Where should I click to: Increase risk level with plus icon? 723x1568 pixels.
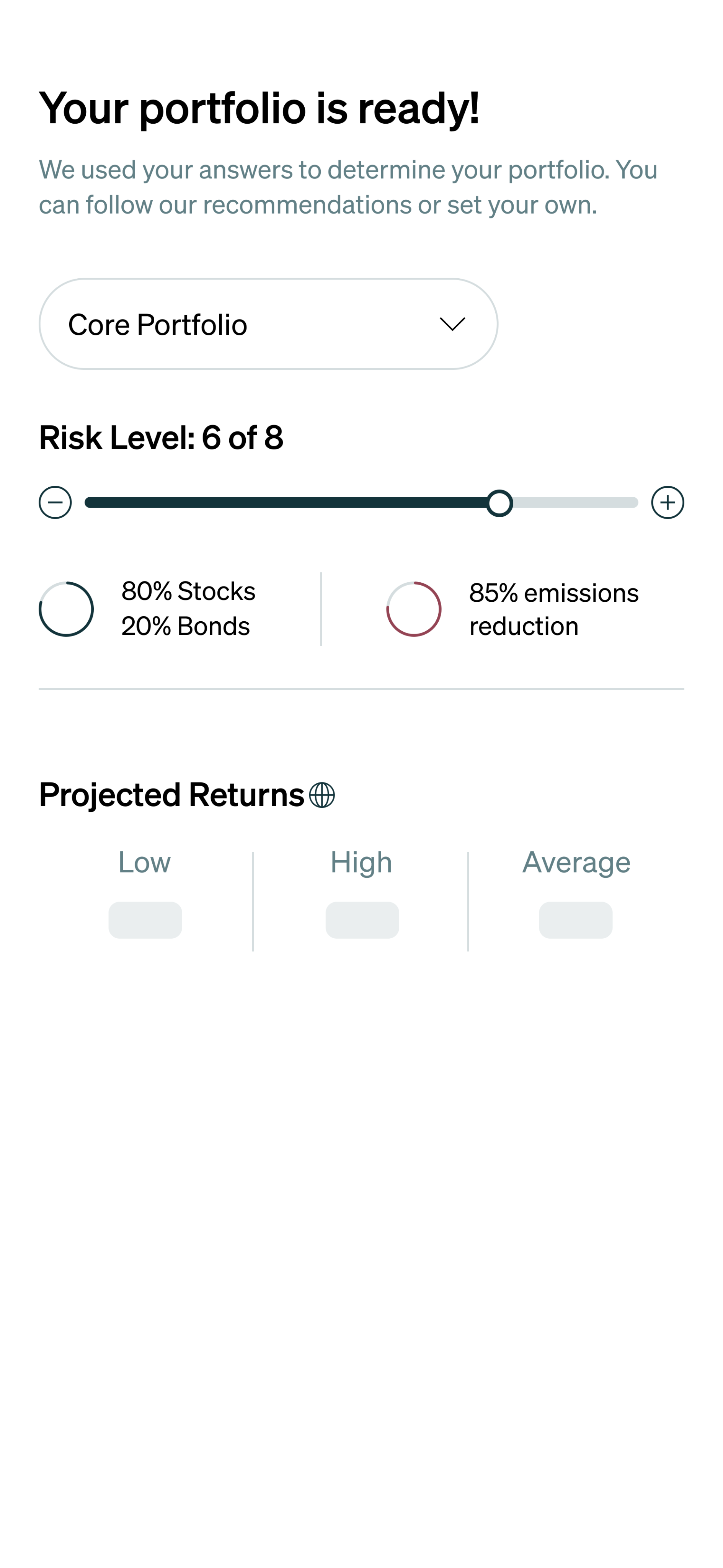pos(667,502)
